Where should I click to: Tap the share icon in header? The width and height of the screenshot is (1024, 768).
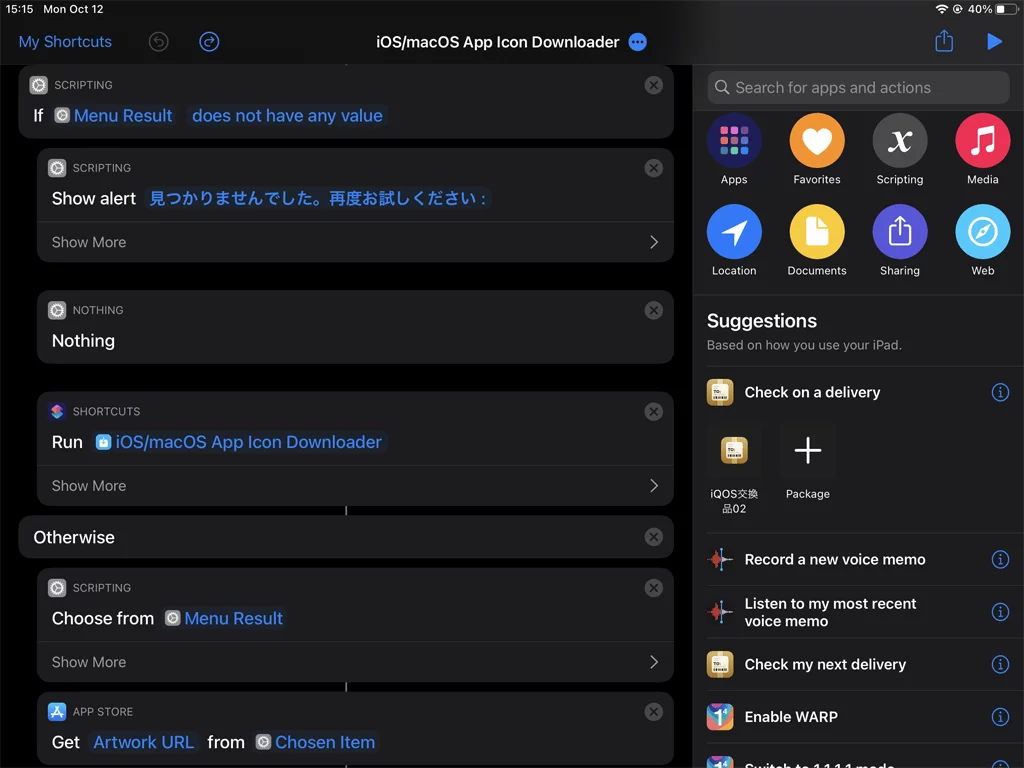pyautogui.click(x=944, y=41)
